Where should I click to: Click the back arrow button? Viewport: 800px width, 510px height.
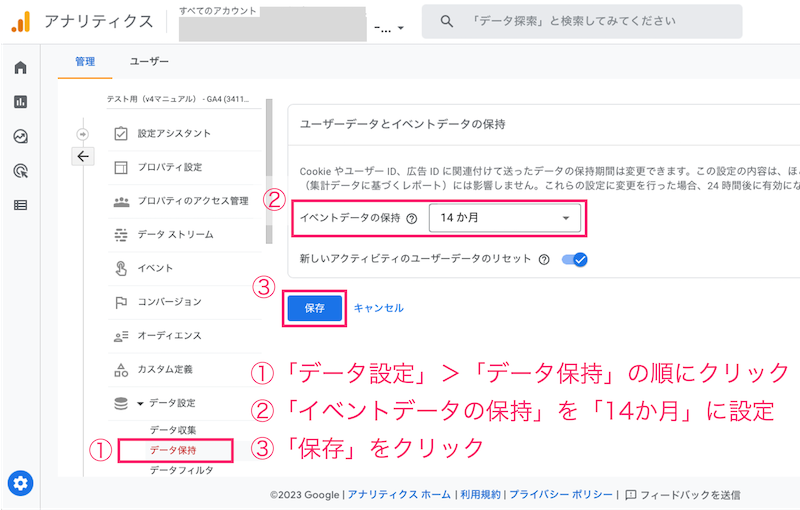[82, 156]
